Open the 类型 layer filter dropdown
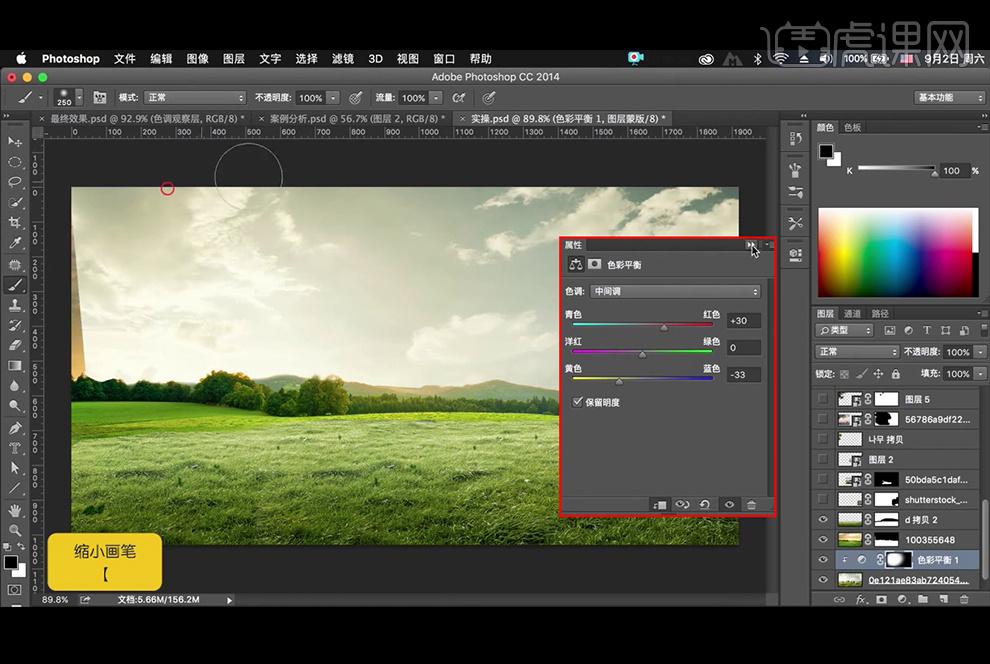The width and height of the screenshot is (990, 664). tap(844, 330)
